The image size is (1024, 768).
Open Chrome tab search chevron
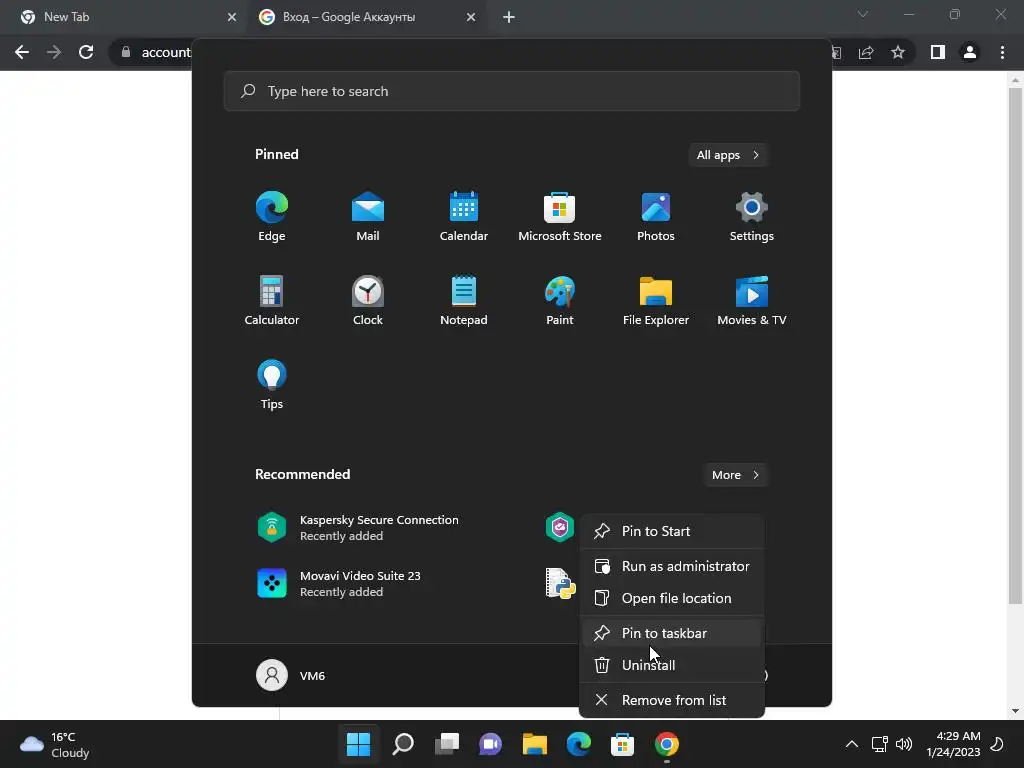pyautogui.click(x=863, y=14)
